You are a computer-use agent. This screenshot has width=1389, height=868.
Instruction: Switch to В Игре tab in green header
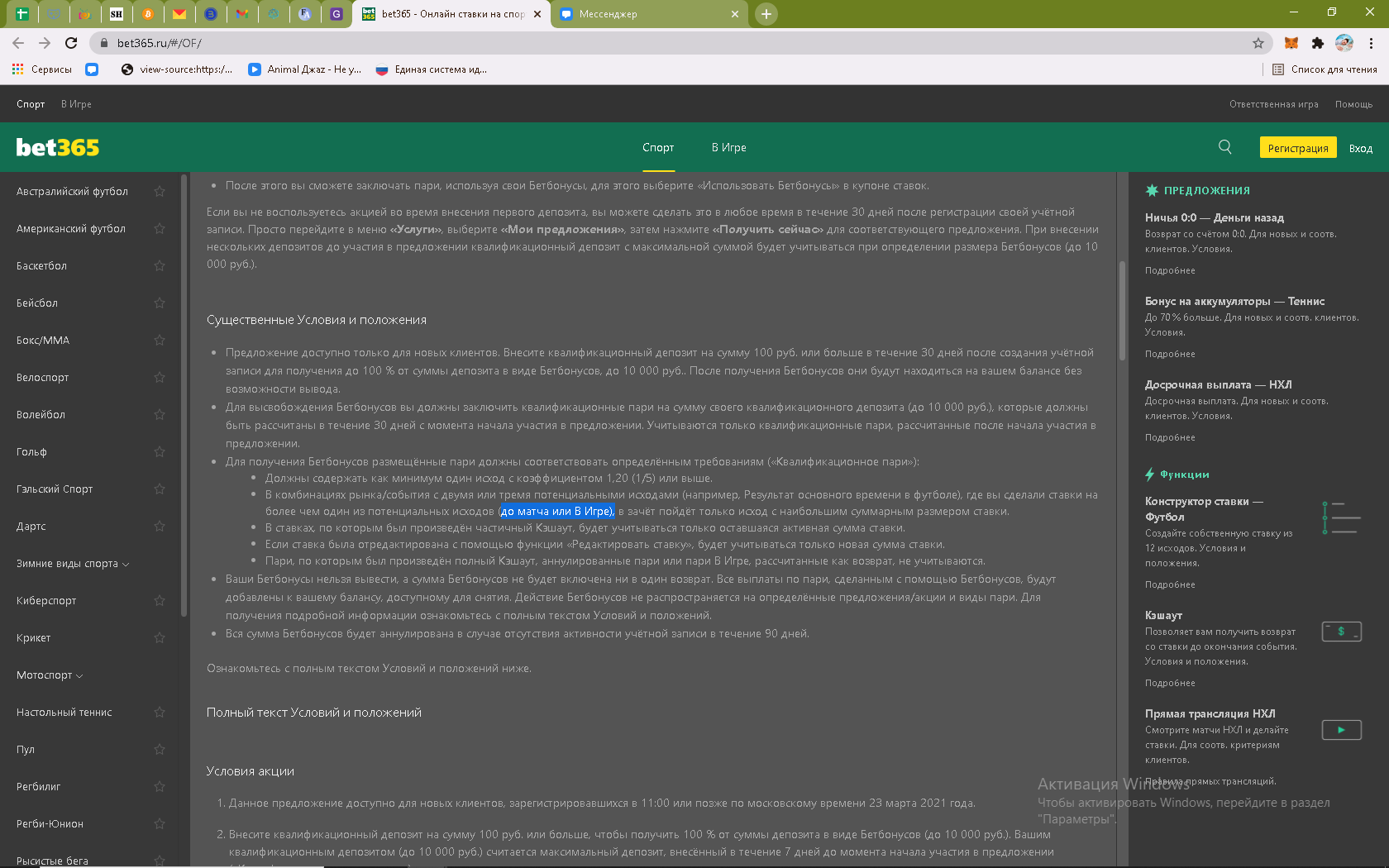[728, 147]
